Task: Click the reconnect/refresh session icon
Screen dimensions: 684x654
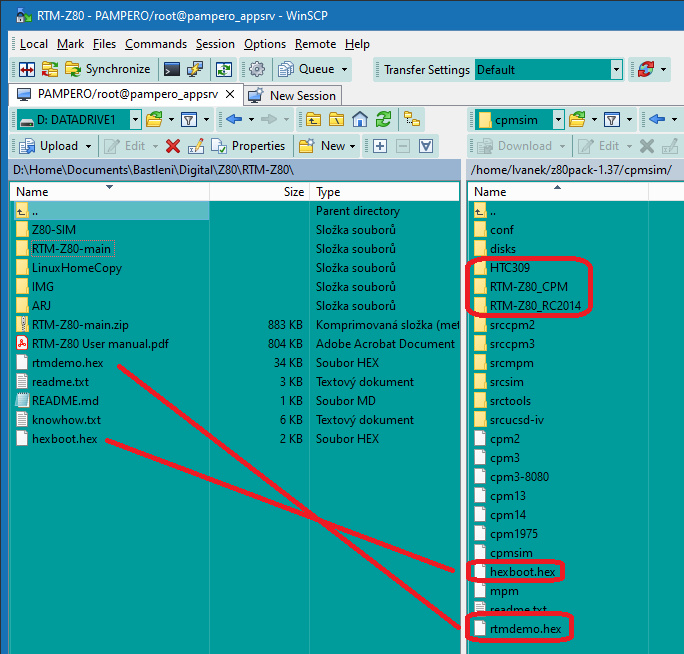Action: [646, 69]
